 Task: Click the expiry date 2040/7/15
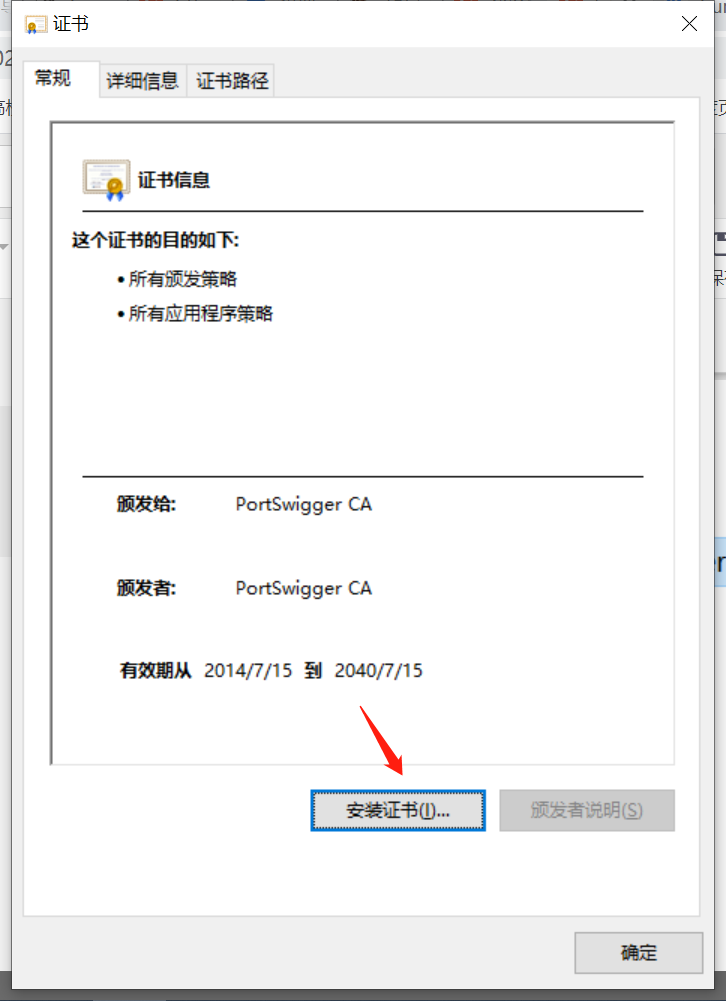pyautogui.click(x=379, y=670)
